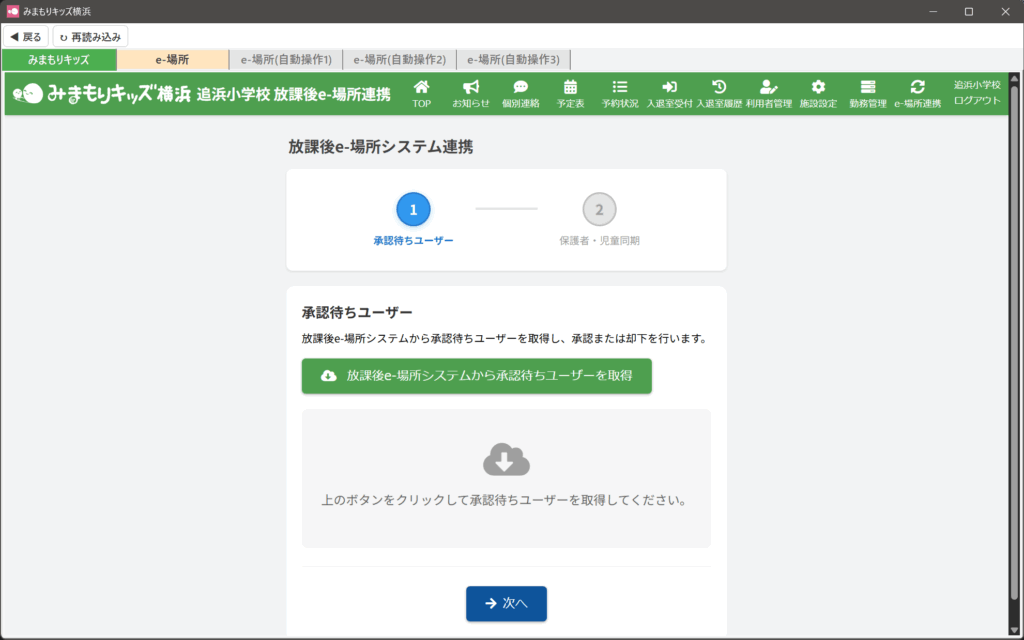Switch to the みまもりキッズ tab

[59, 60]
